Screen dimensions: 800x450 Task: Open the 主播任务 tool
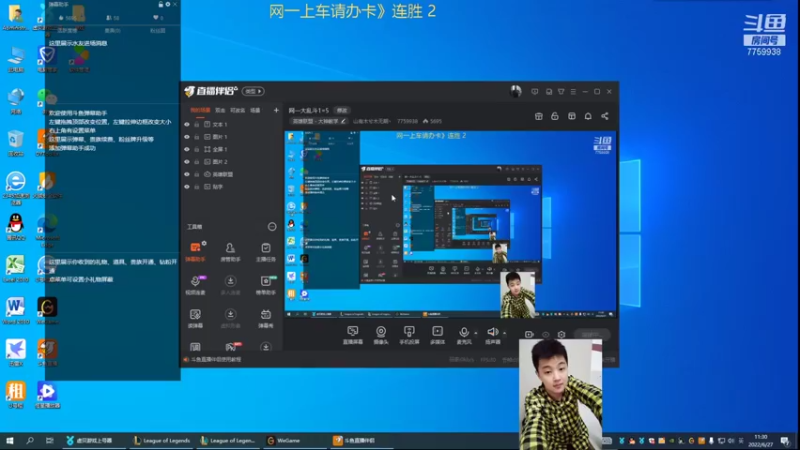pyautogui.click(x=265, y=252)
